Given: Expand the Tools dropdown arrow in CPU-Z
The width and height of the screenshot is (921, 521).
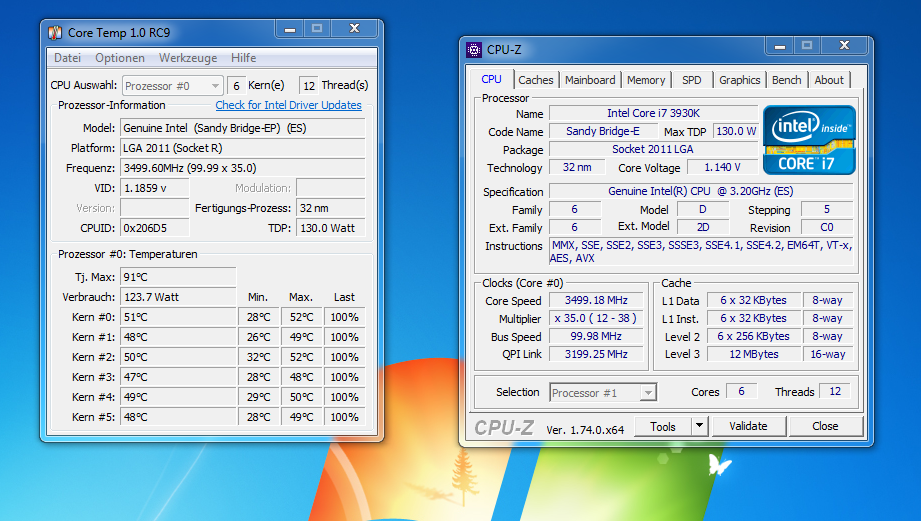Looking at the screenshot, I should coord(699,426).
